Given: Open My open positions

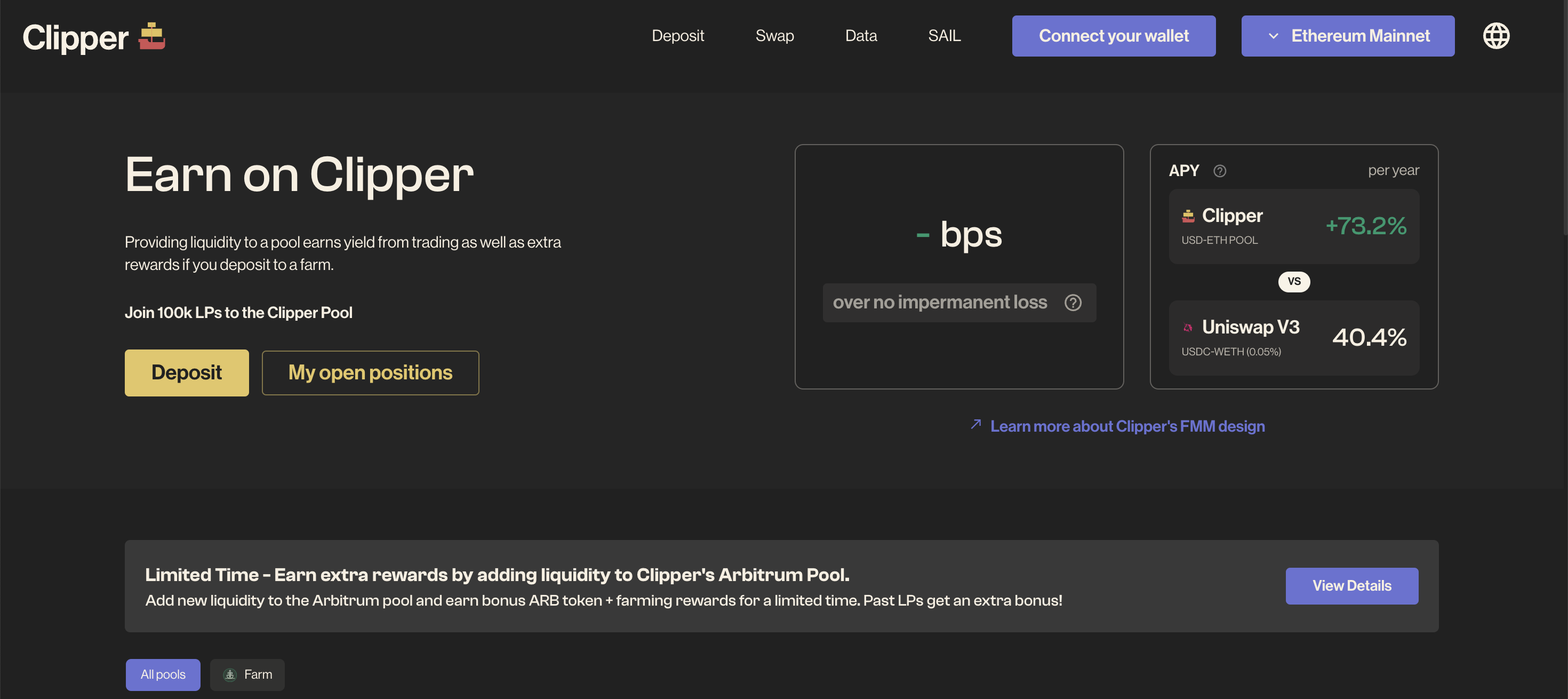Looking at the screenshot, I should point(370,372).
